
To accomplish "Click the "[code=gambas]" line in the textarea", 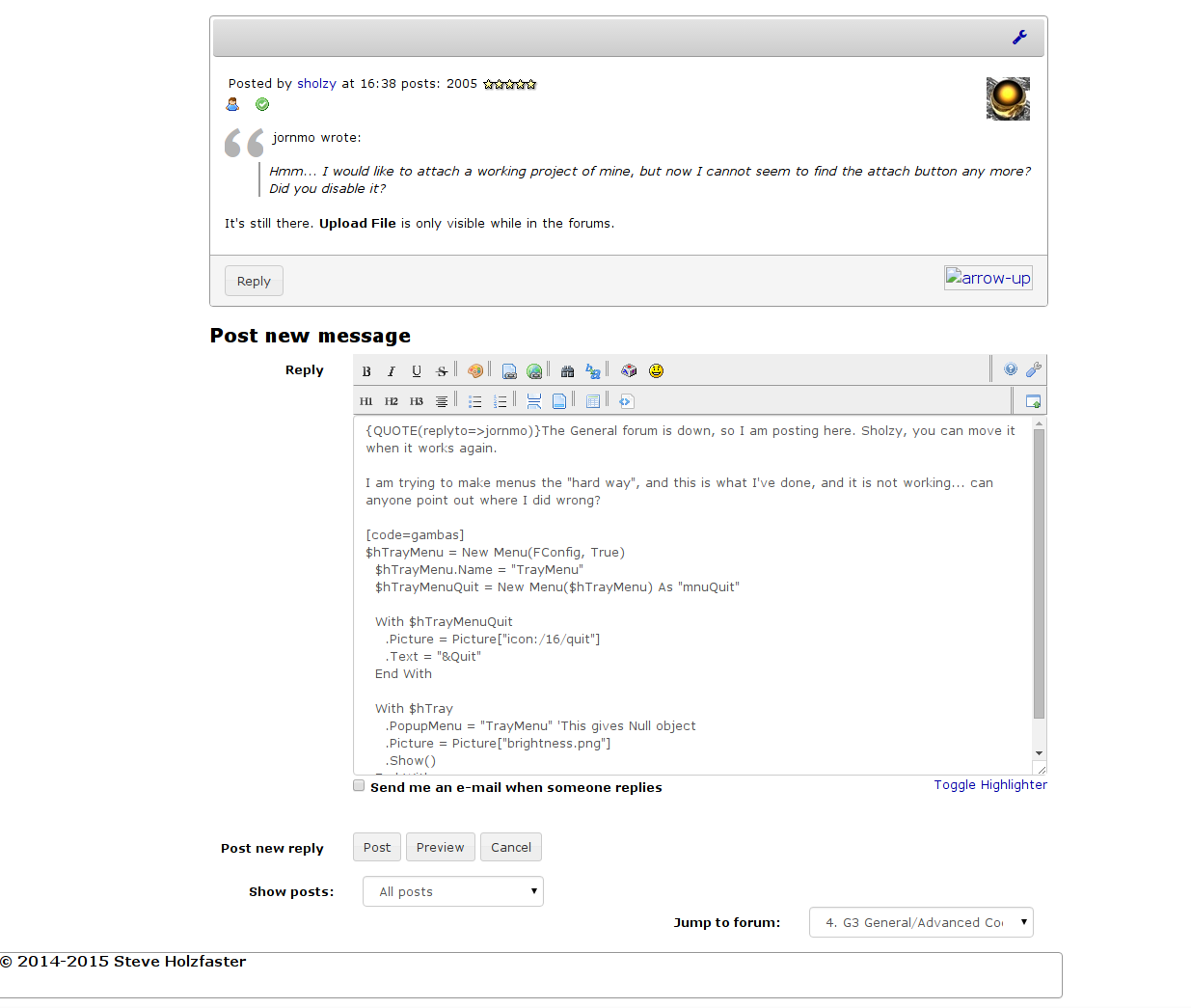I will click(415, 535).
